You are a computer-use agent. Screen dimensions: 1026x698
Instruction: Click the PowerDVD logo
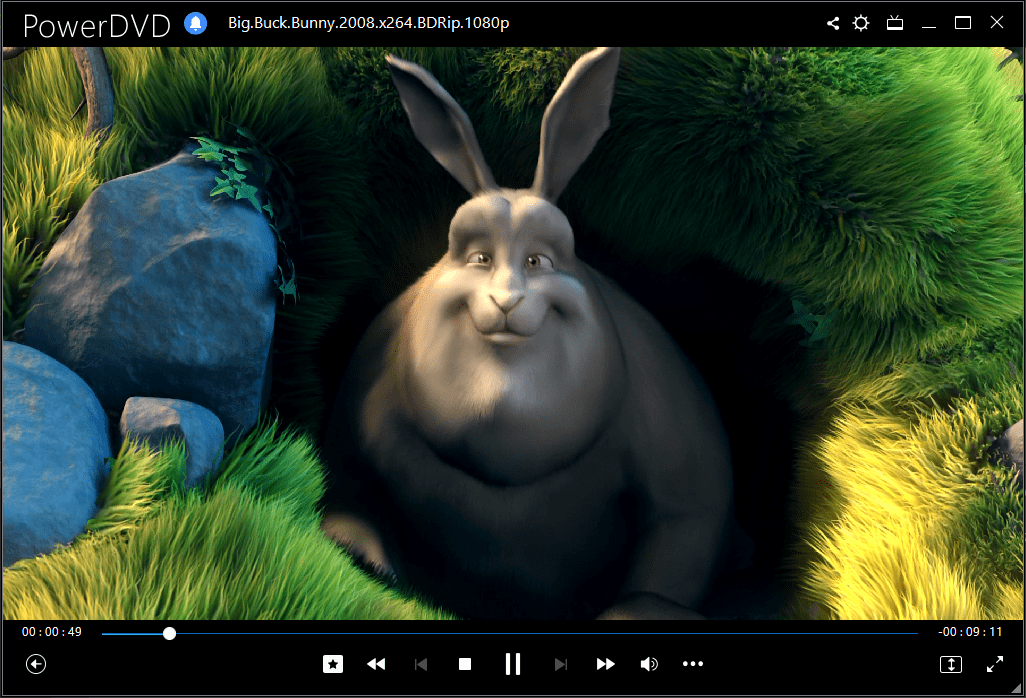[96, 26]
